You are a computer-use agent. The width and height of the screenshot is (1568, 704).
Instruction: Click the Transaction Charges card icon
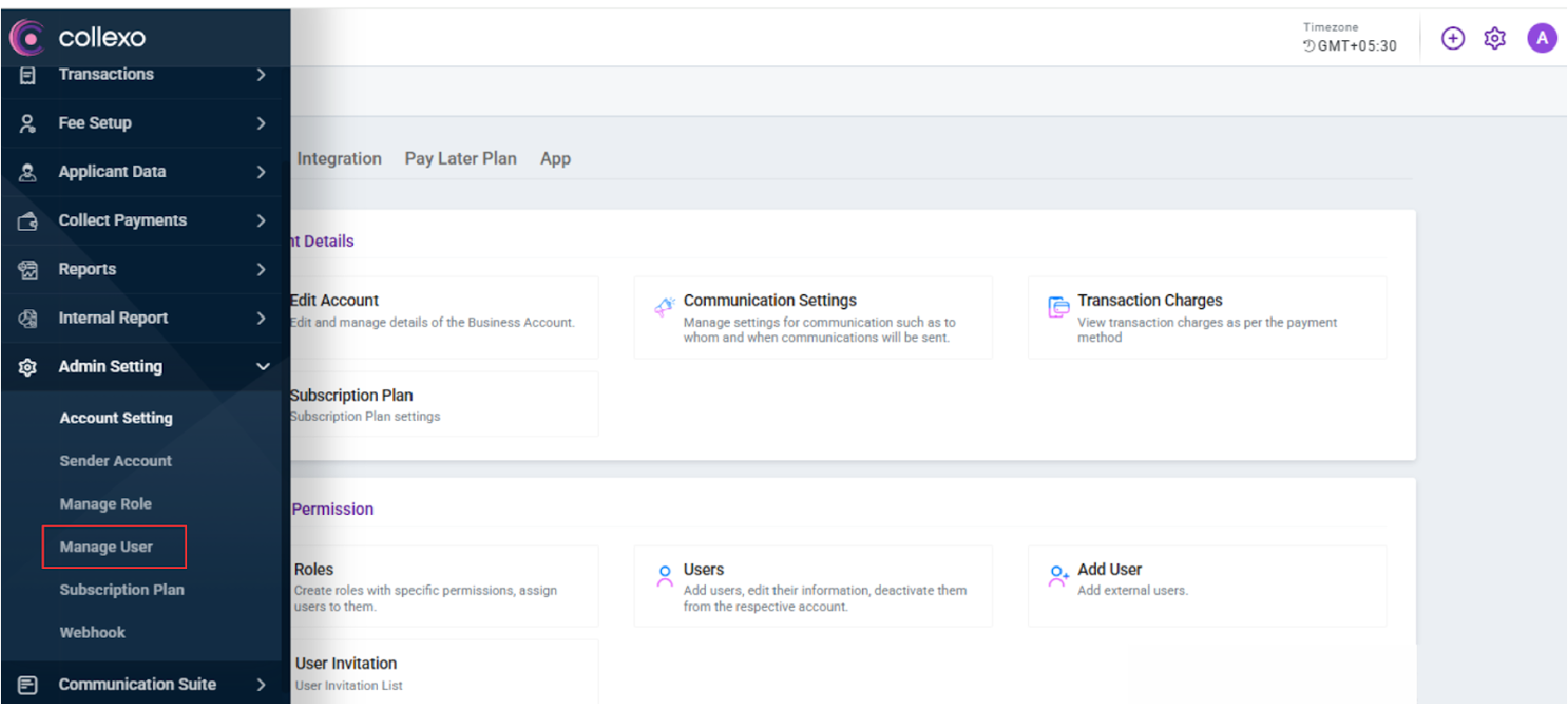point(1059,307)
